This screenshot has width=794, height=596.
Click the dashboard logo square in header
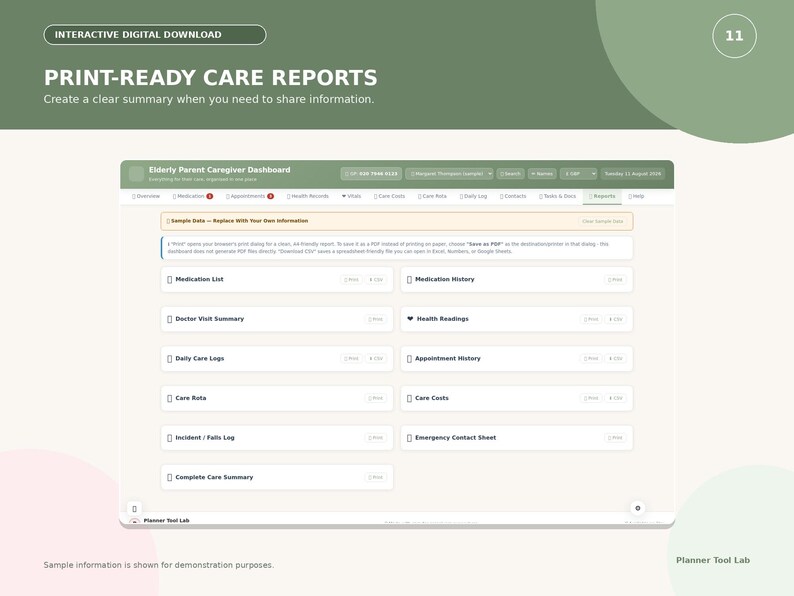[136, 174]
